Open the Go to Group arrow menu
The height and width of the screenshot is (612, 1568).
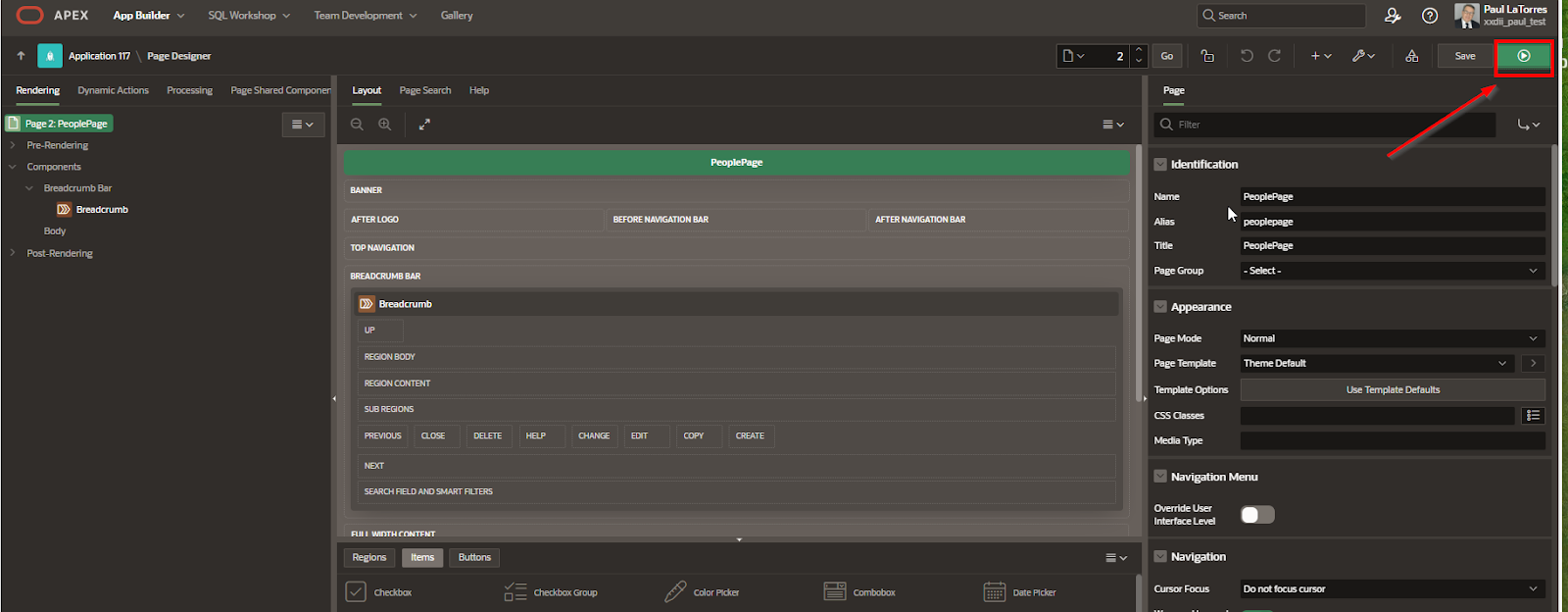click(1528, 125)
